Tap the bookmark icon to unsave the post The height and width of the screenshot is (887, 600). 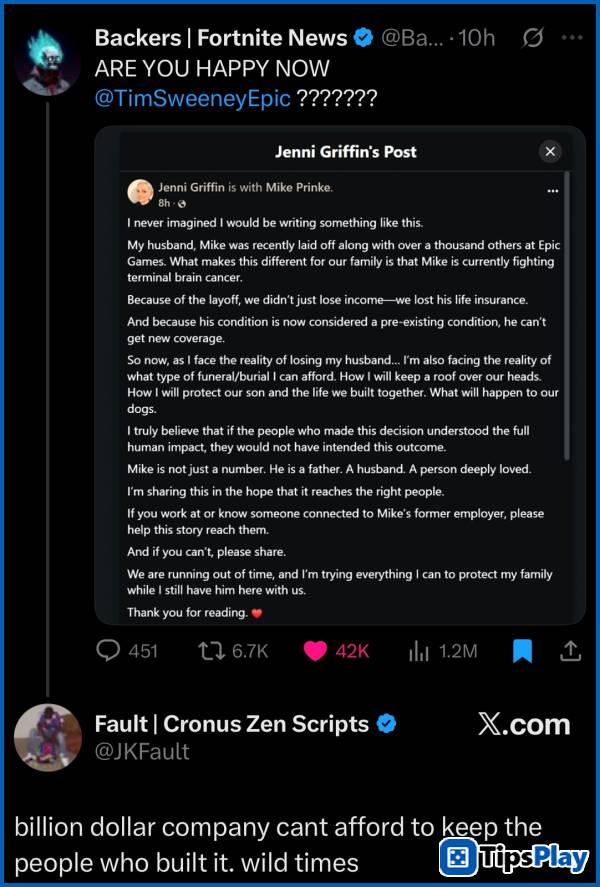521,650
